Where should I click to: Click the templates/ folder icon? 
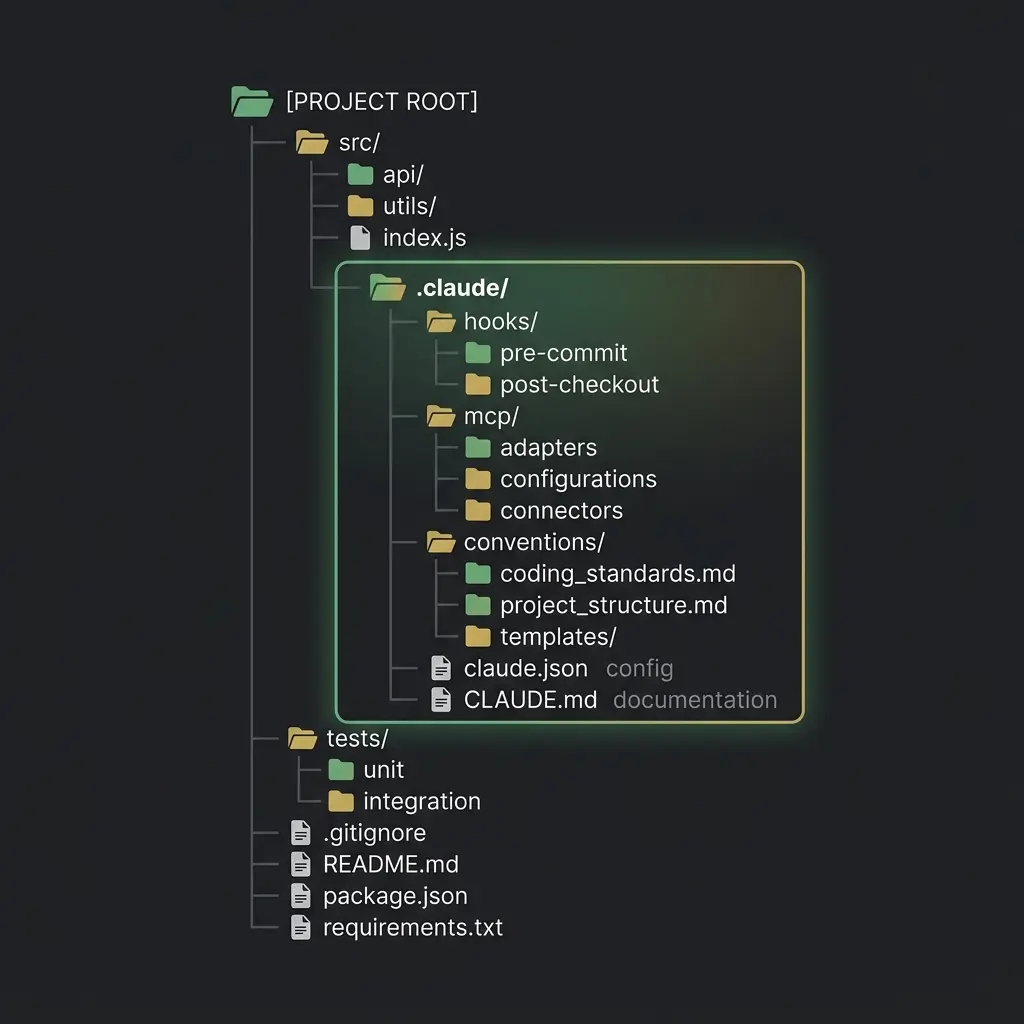(478, 637)
